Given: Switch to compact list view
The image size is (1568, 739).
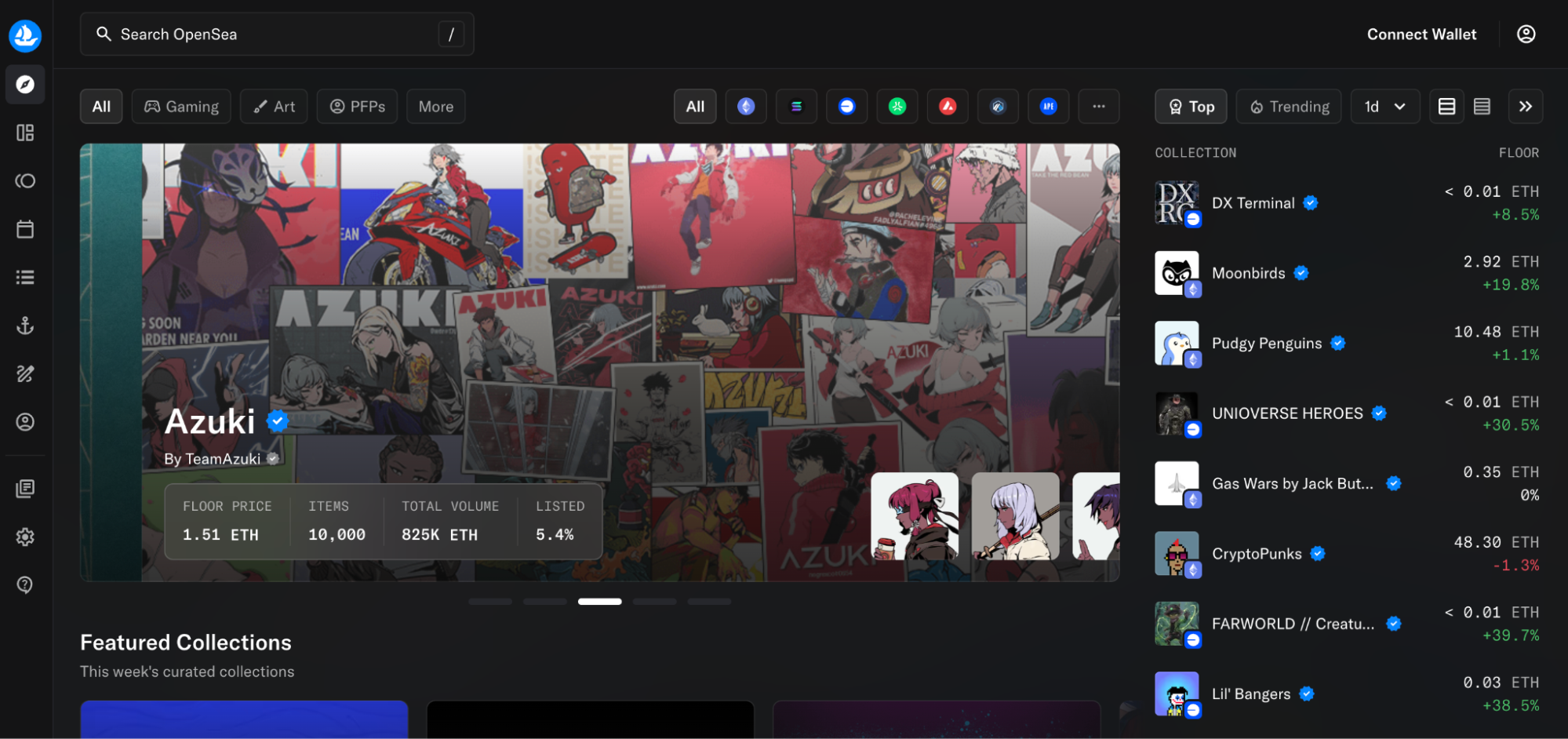Looking at the screenshot, I should 1482,107.
